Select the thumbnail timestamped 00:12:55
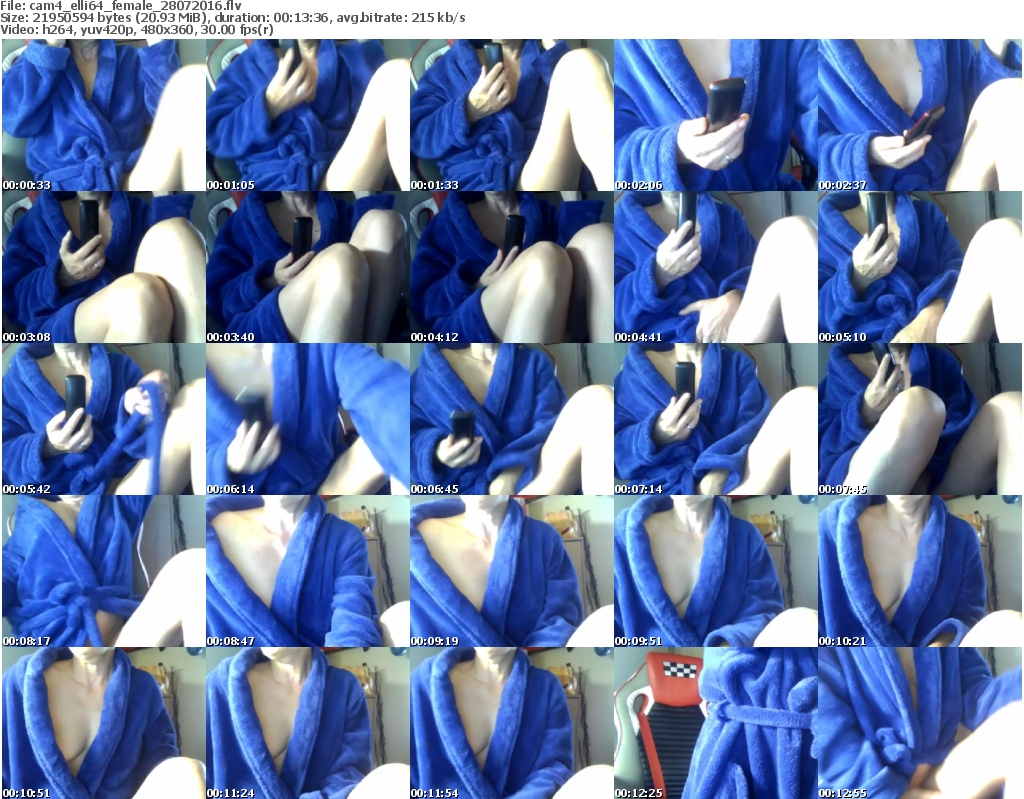Viewport: 1024px width, 799px height. (x=920, y=723)
